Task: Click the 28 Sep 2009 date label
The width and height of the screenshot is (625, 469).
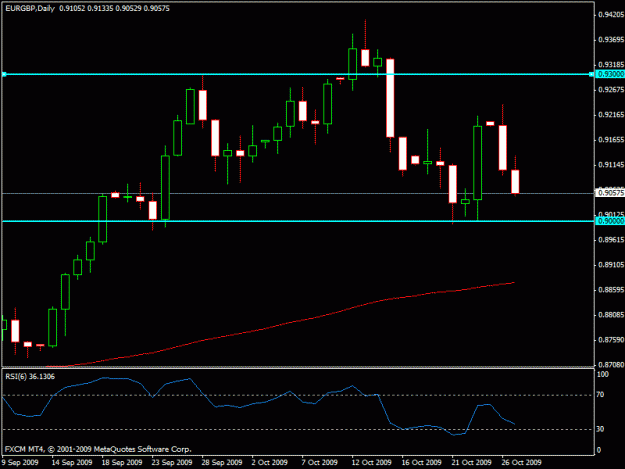Action: click(222, 463)
